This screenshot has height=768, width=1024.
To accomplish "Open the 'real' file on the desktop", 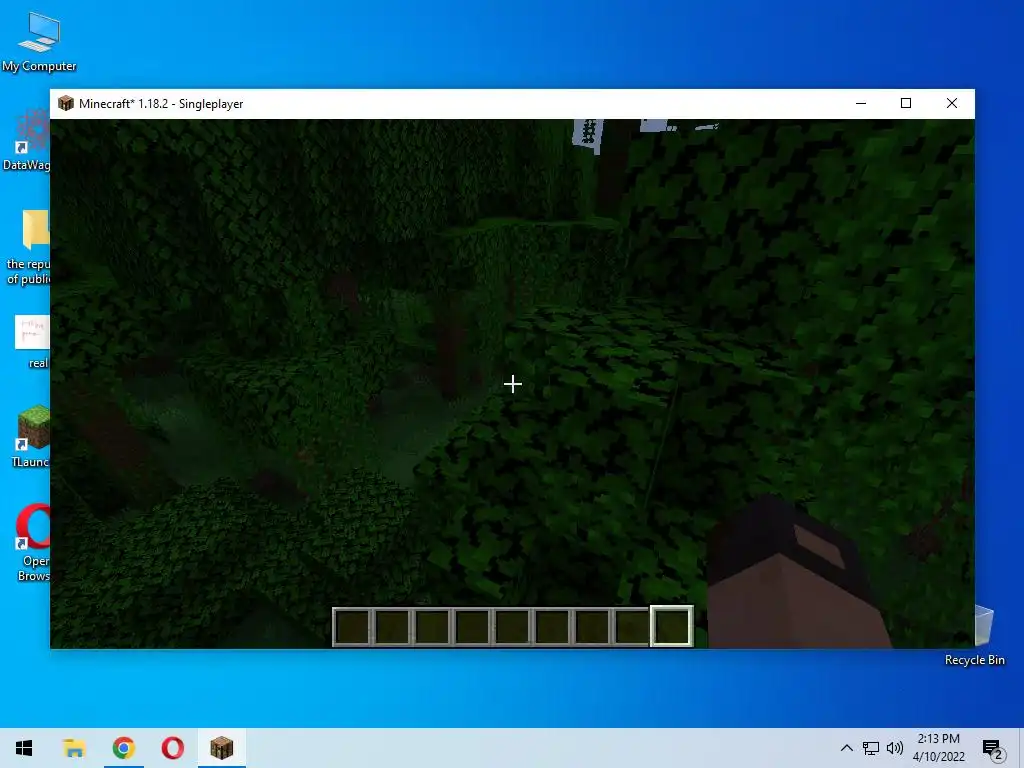I will [x=33, y=342].
